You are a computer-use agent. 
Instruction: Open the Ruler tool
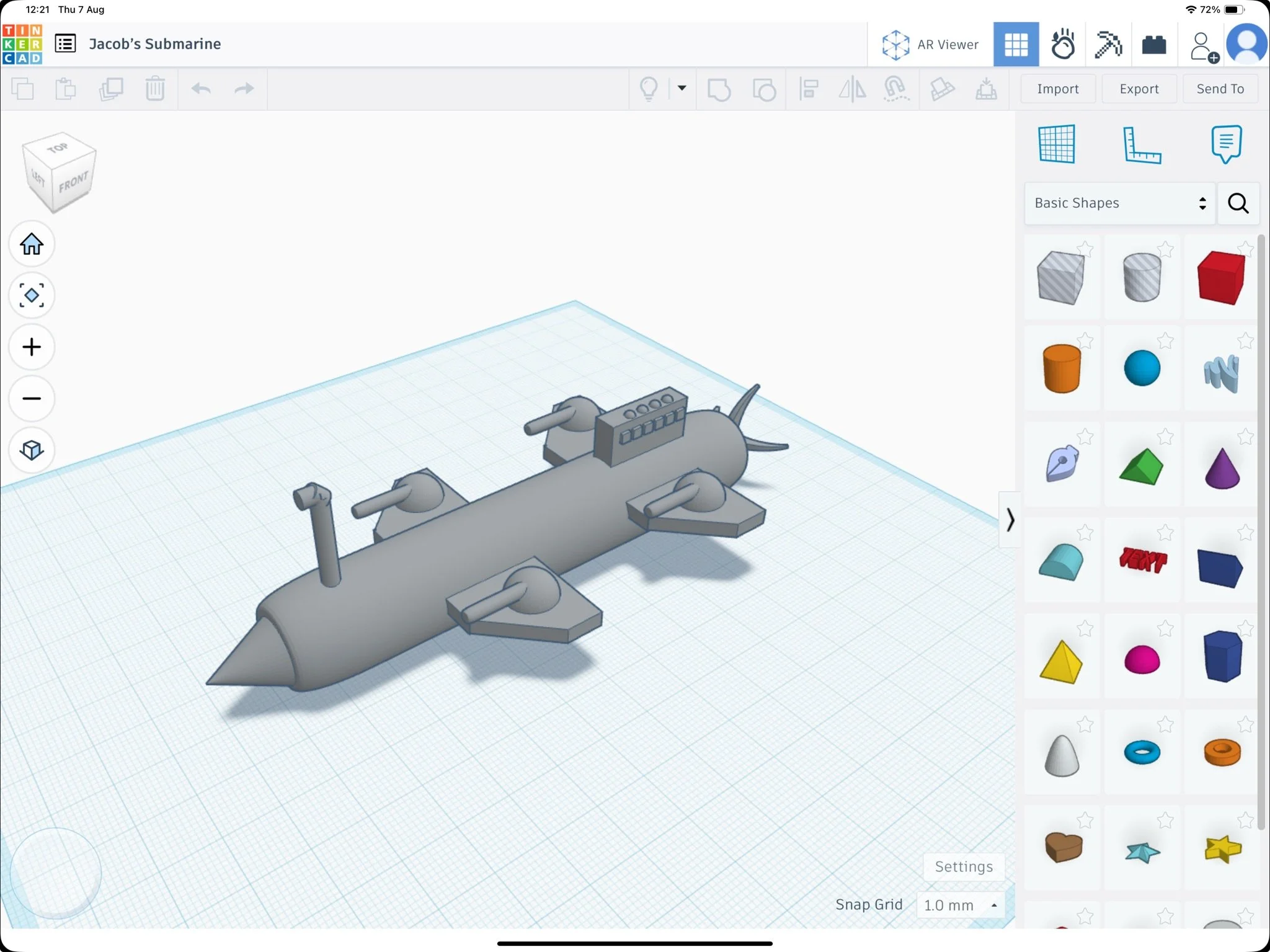tap(1142, 145)
